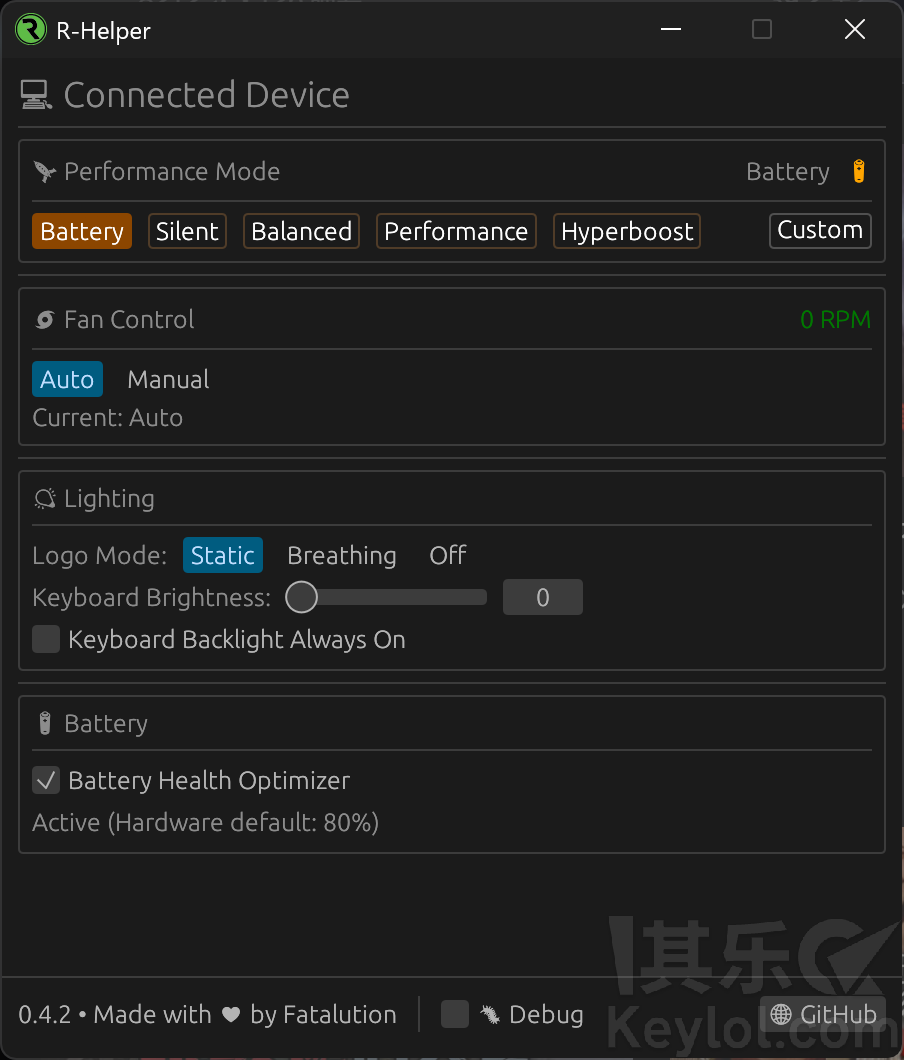This screenshot has width=904, height=1060.
Task: Click the R-Helper logo in title bar
Action: point(31,30)
